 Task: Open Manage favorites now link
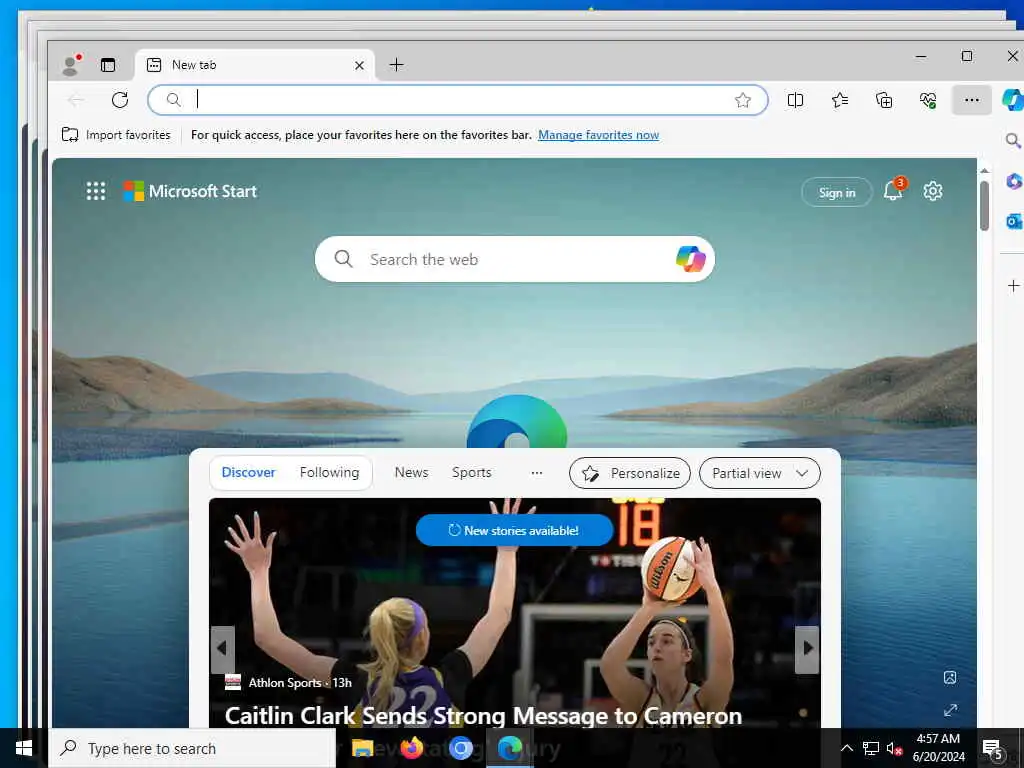tap(598, 135)
